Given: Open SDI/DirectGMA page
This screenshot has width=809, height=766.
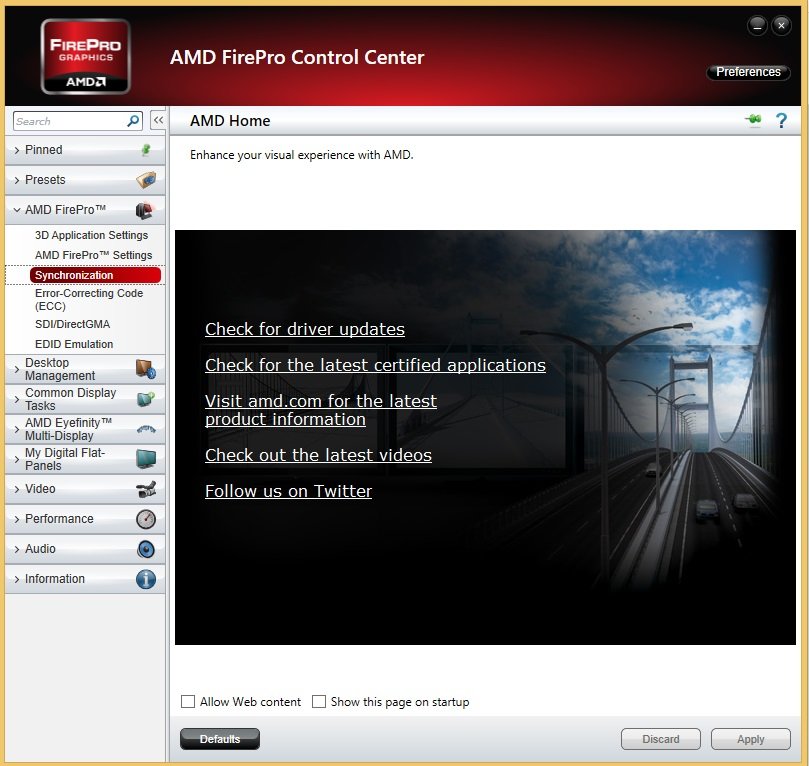Looking at the screenshot, I should coord(72,324).
